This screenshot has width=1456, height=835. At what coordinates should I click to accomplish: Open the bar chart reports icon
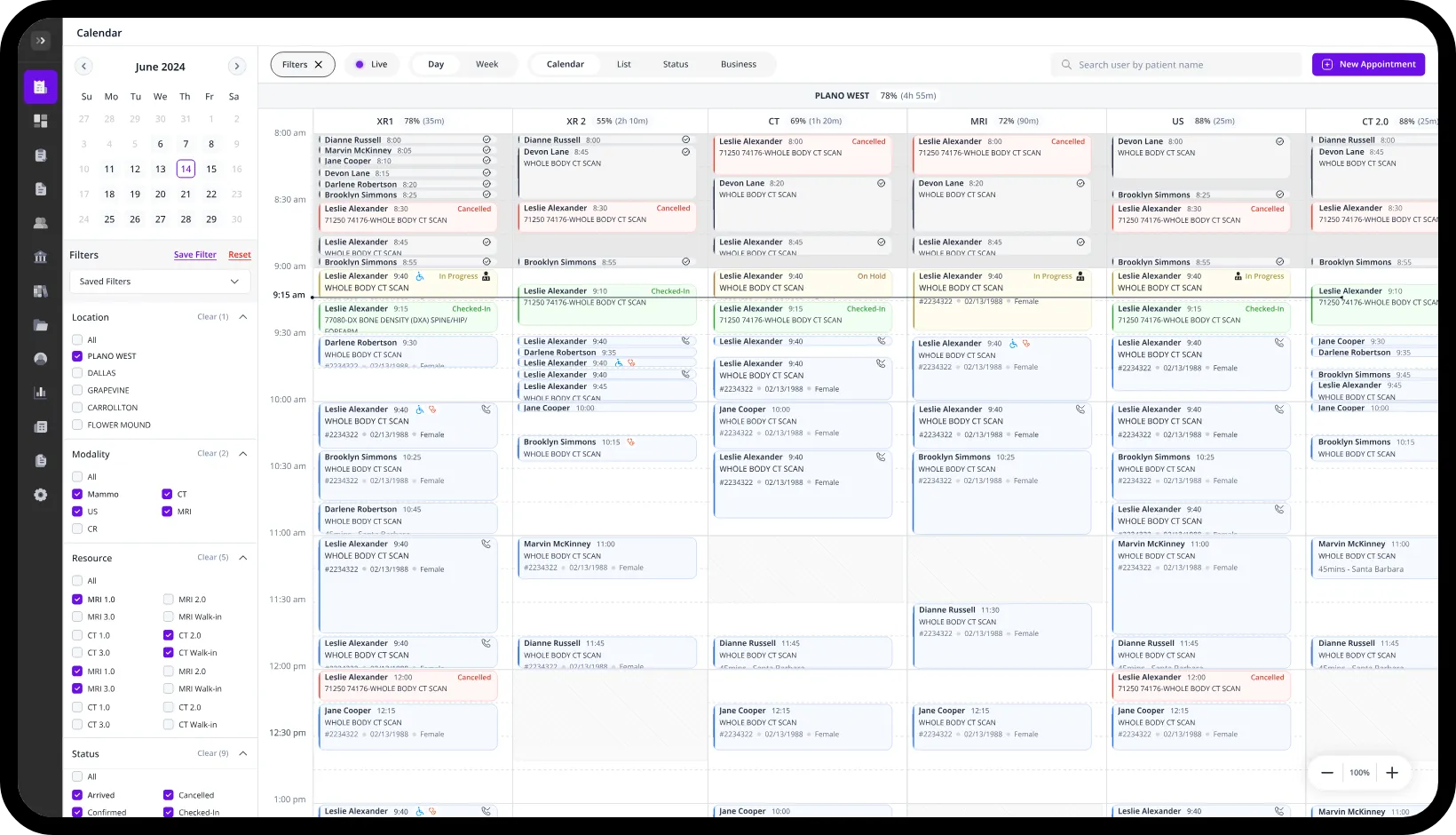(x=41, y=393)
